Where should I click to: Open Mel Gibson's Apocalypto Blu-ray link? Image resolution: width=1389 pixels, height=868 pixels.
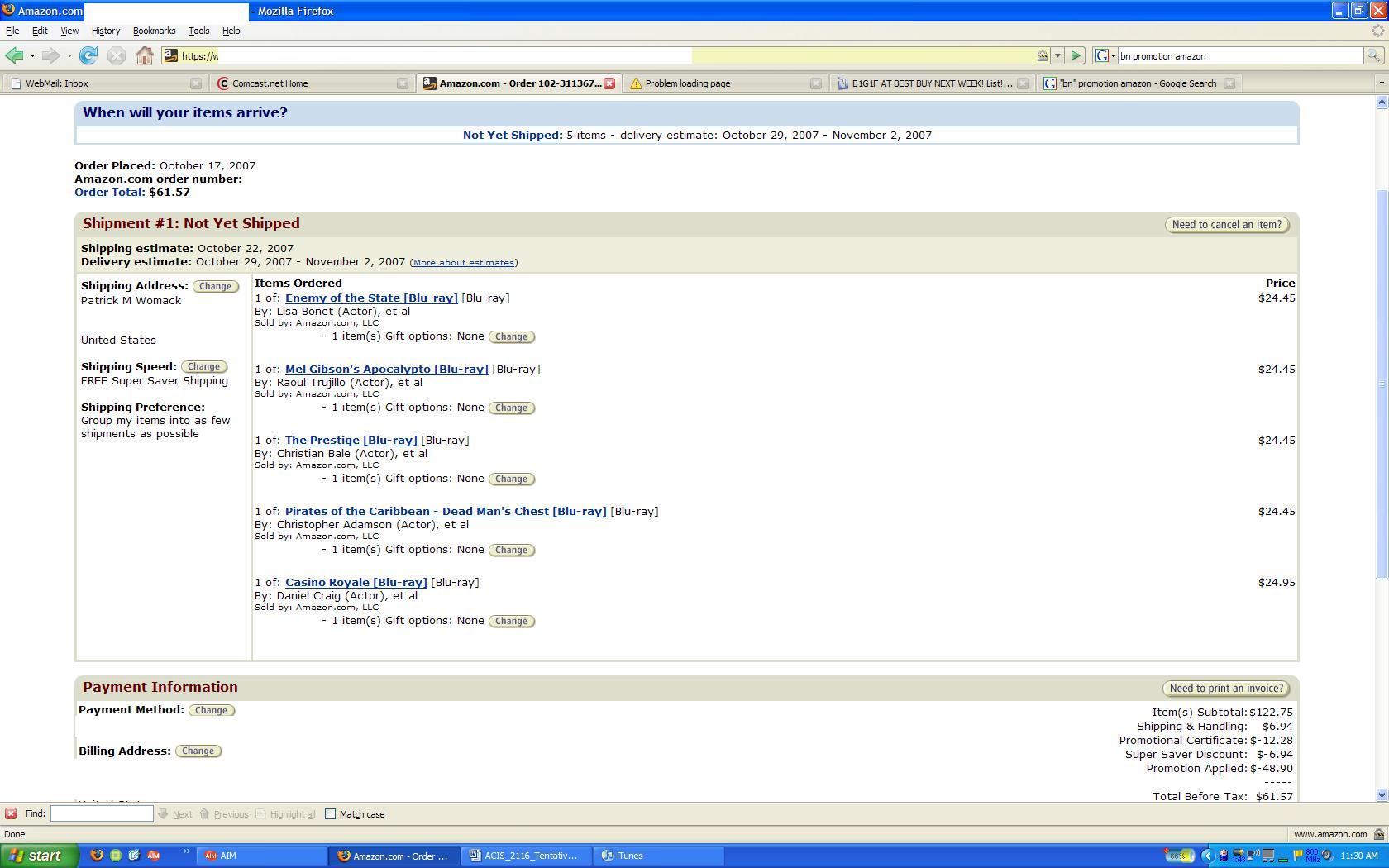pos(387,369)
